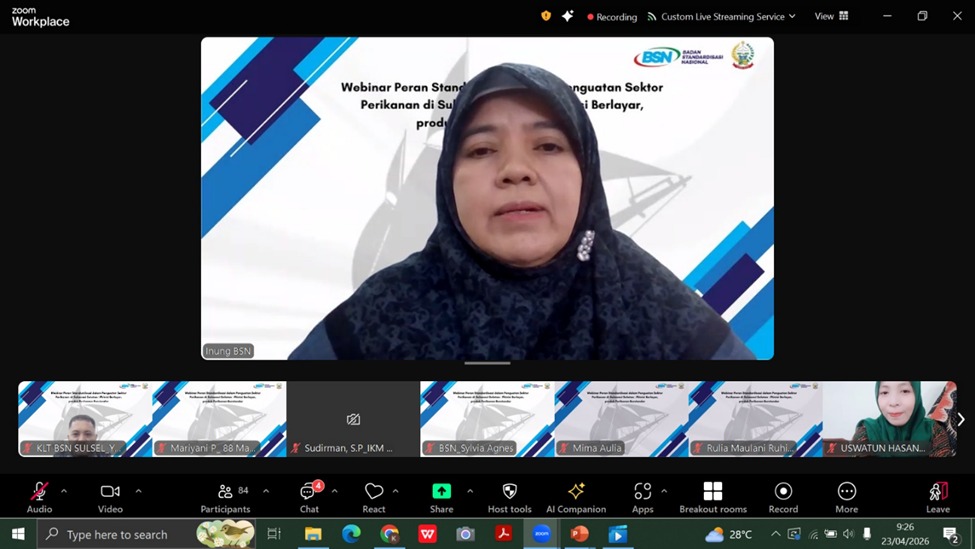This screenshot has width=975, height=549.
Task: Open the View layout menu
Action: pos(831,16)
